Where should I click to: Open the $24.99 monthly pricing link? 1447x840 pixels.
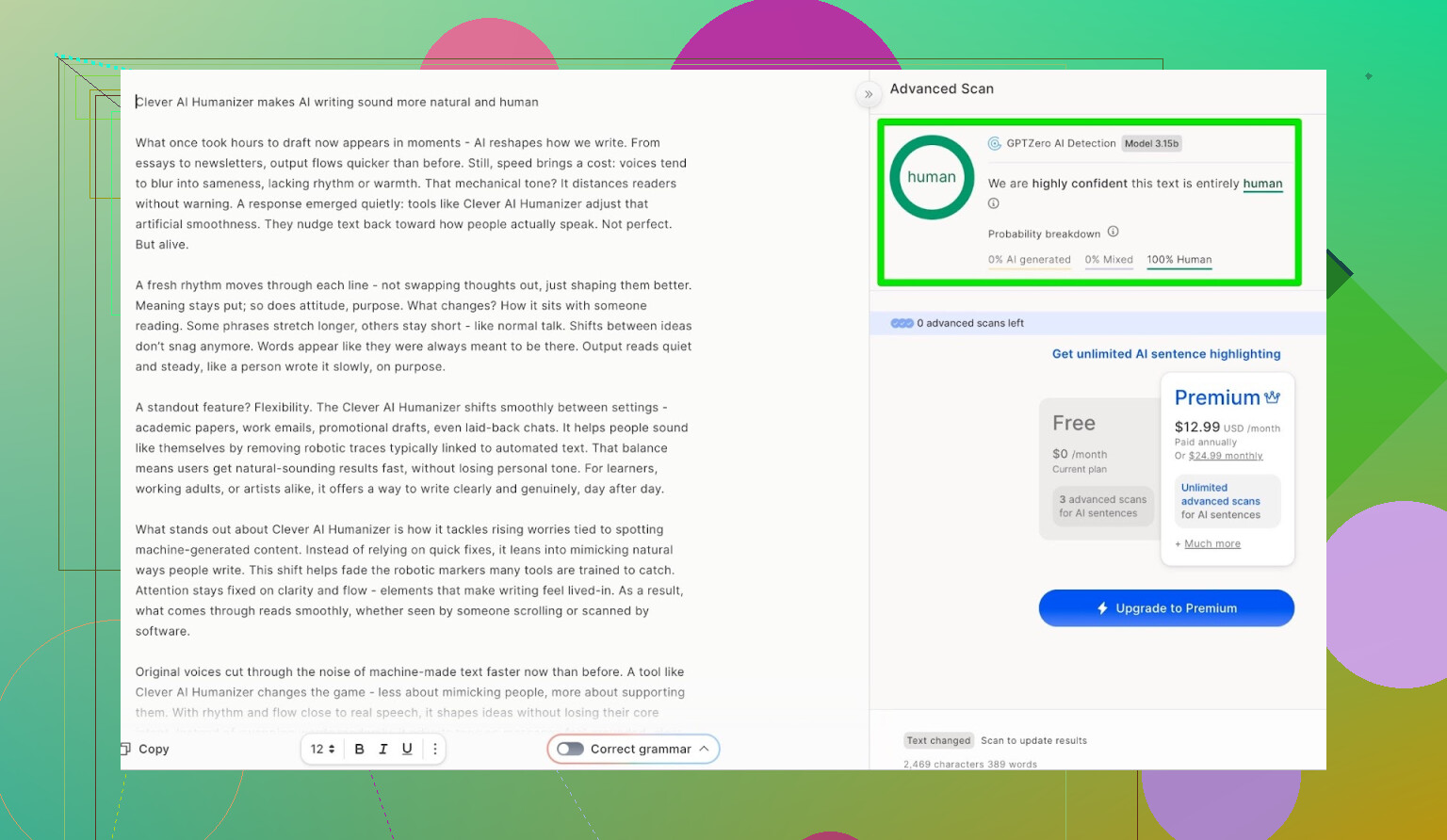(1225, 456)
